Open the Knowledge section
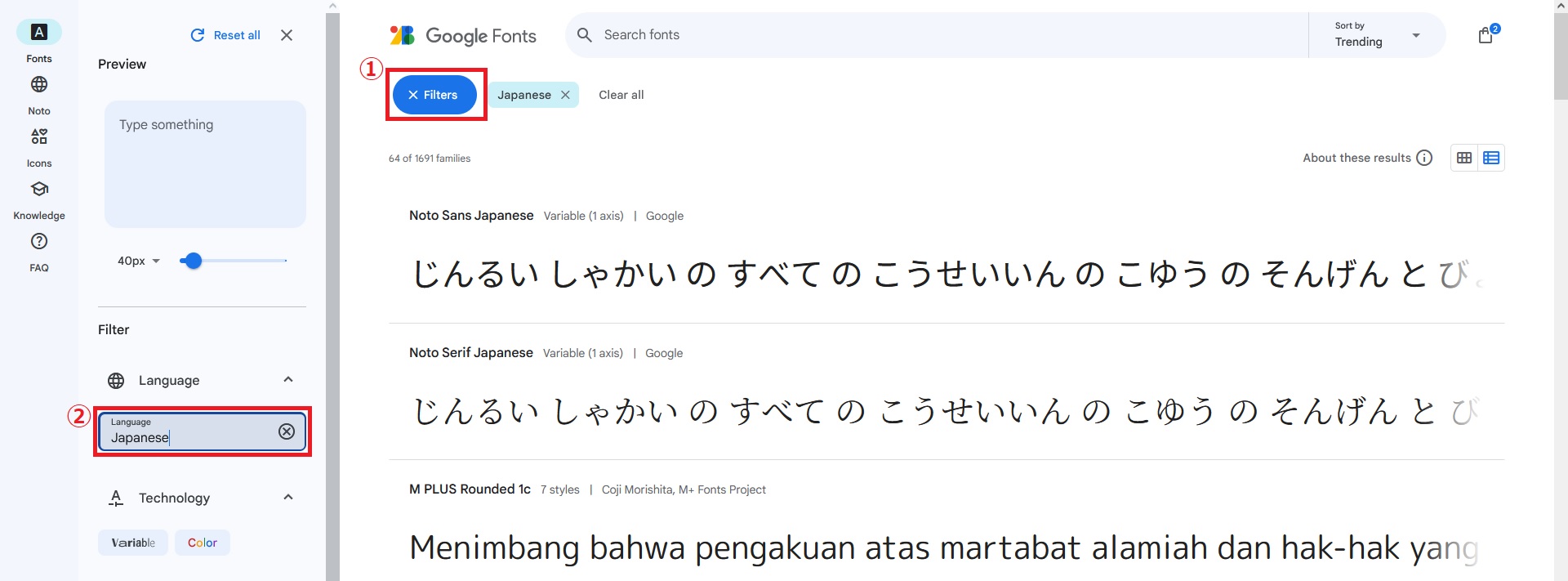 tap(39, 189)
